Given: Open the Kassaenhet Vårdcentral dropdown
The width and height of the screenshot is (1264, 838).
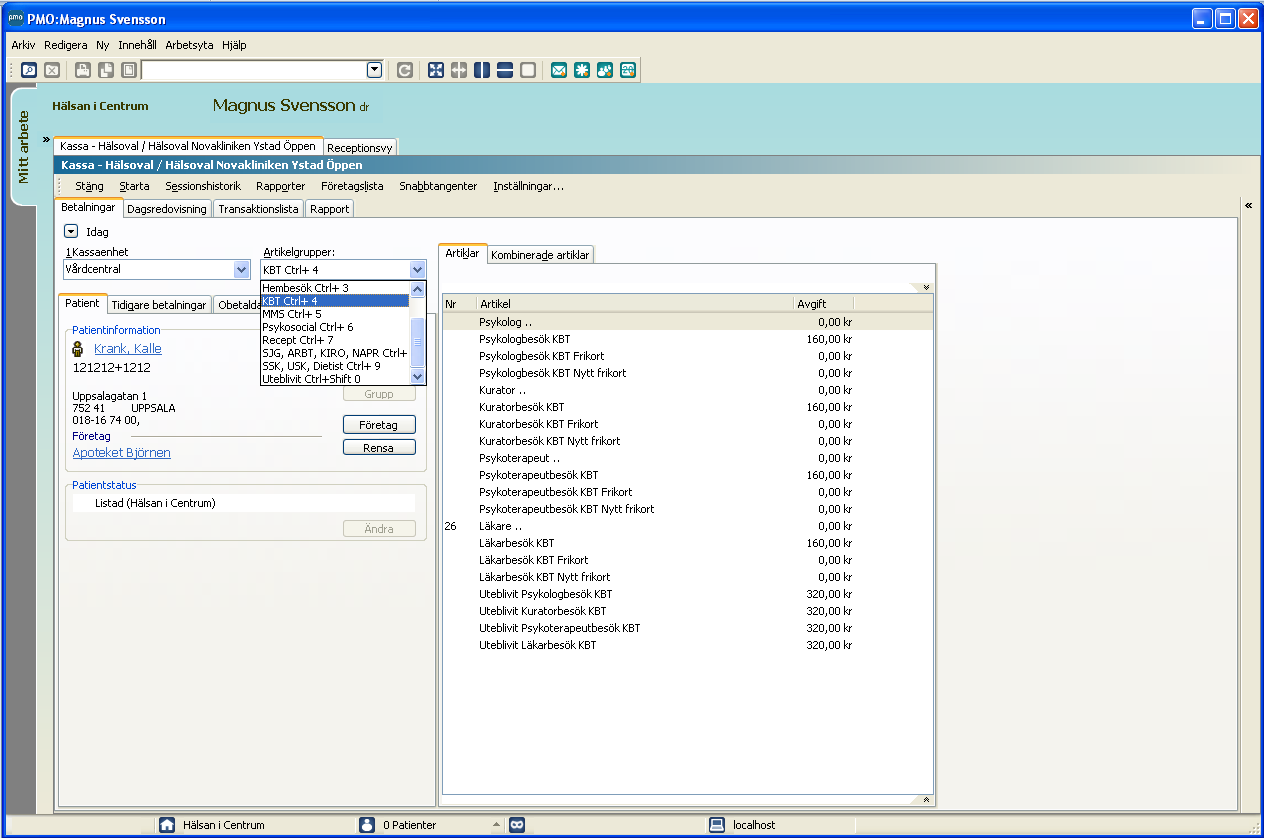Looking at the screenshot, I should [x=241, y=269].
